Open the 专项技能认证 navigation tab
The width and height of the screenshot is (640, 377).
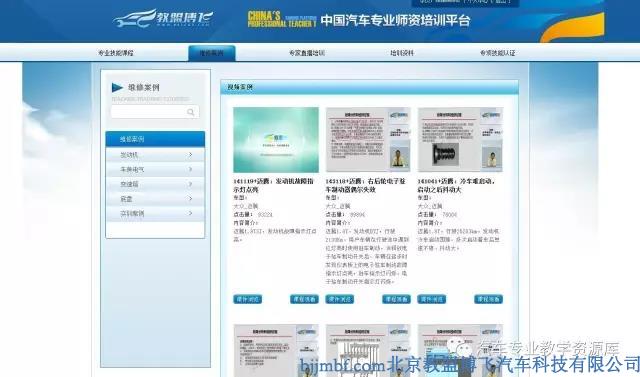coord(497,53)
